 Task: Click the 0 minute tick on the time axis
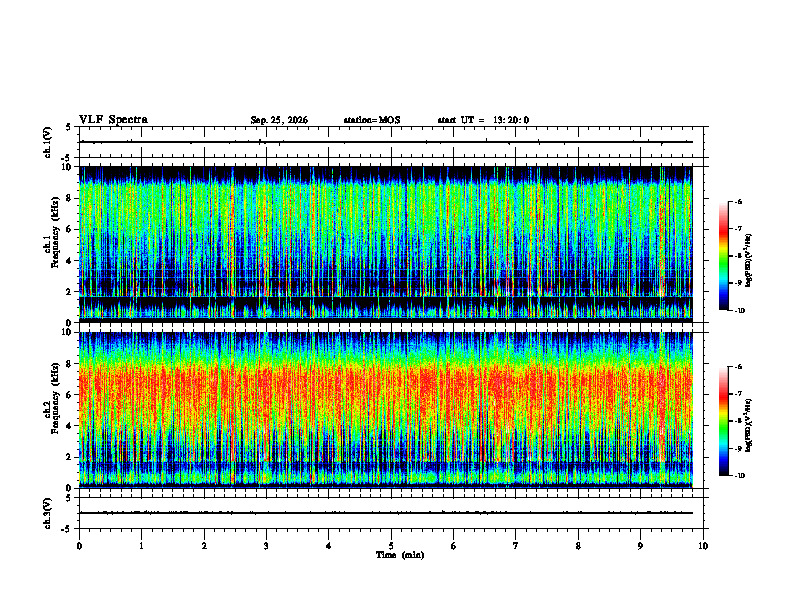point(79,546)
